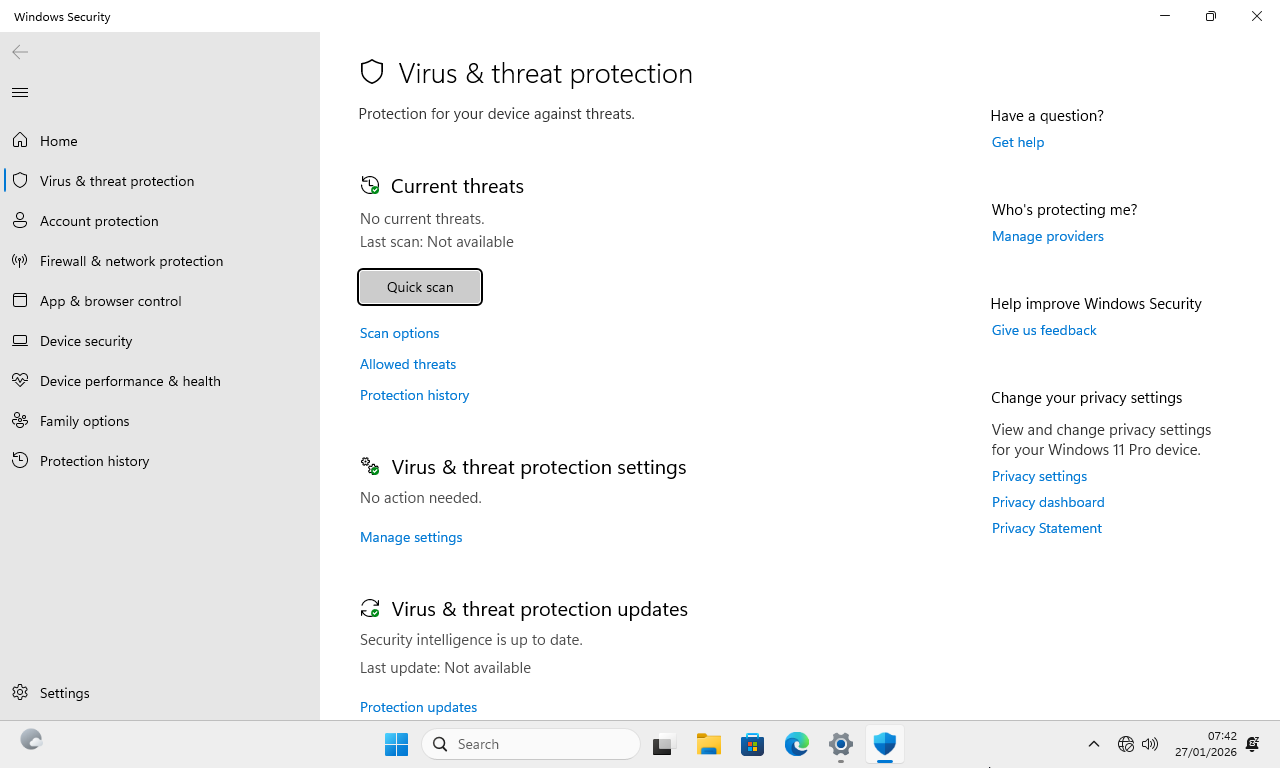
Task: Start a Quick scan
Action: pos(420,287)
